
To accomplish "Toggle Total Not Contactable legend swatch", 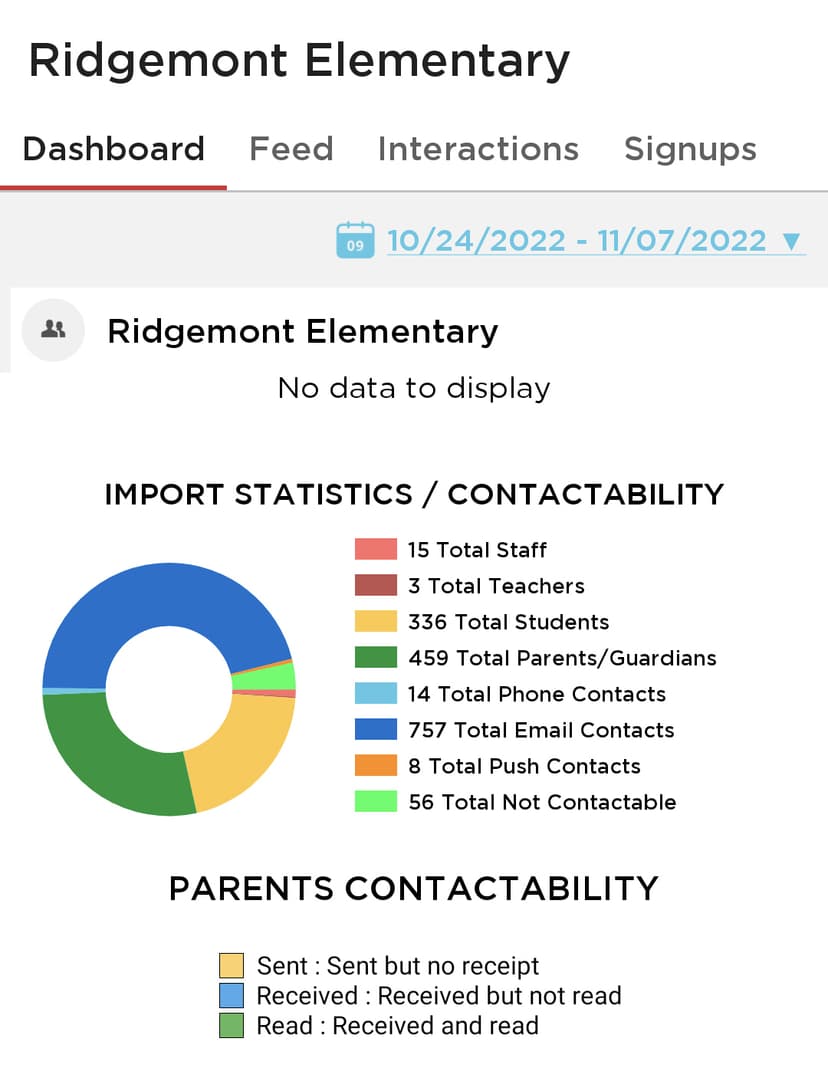I will [376, 802].
